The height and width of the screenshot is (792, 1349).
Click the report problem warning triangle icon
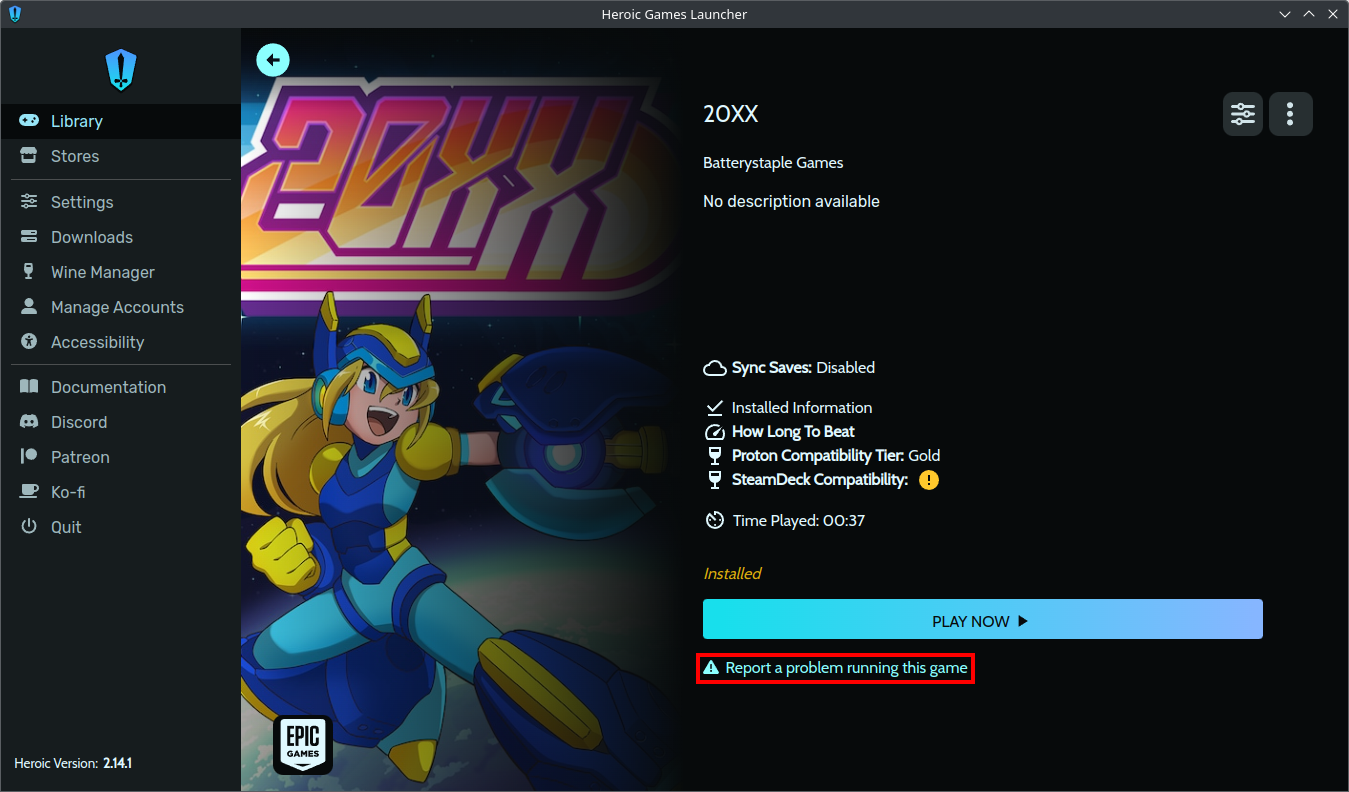click(x=711, y=667)
